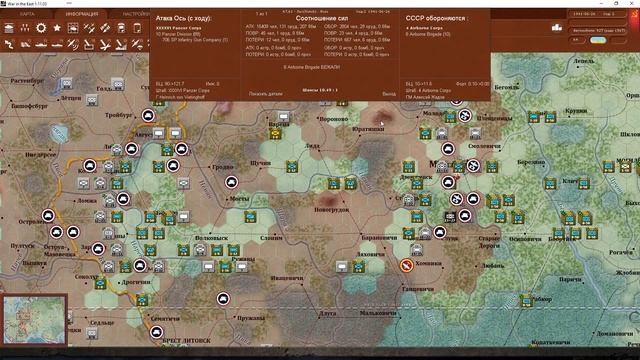Image resolution: width=640 pixels, height=360 pixels.
Task: Click the 9 Airborne Brigade БЕЖАЛИ result line
Action: [x=311, y=67]
